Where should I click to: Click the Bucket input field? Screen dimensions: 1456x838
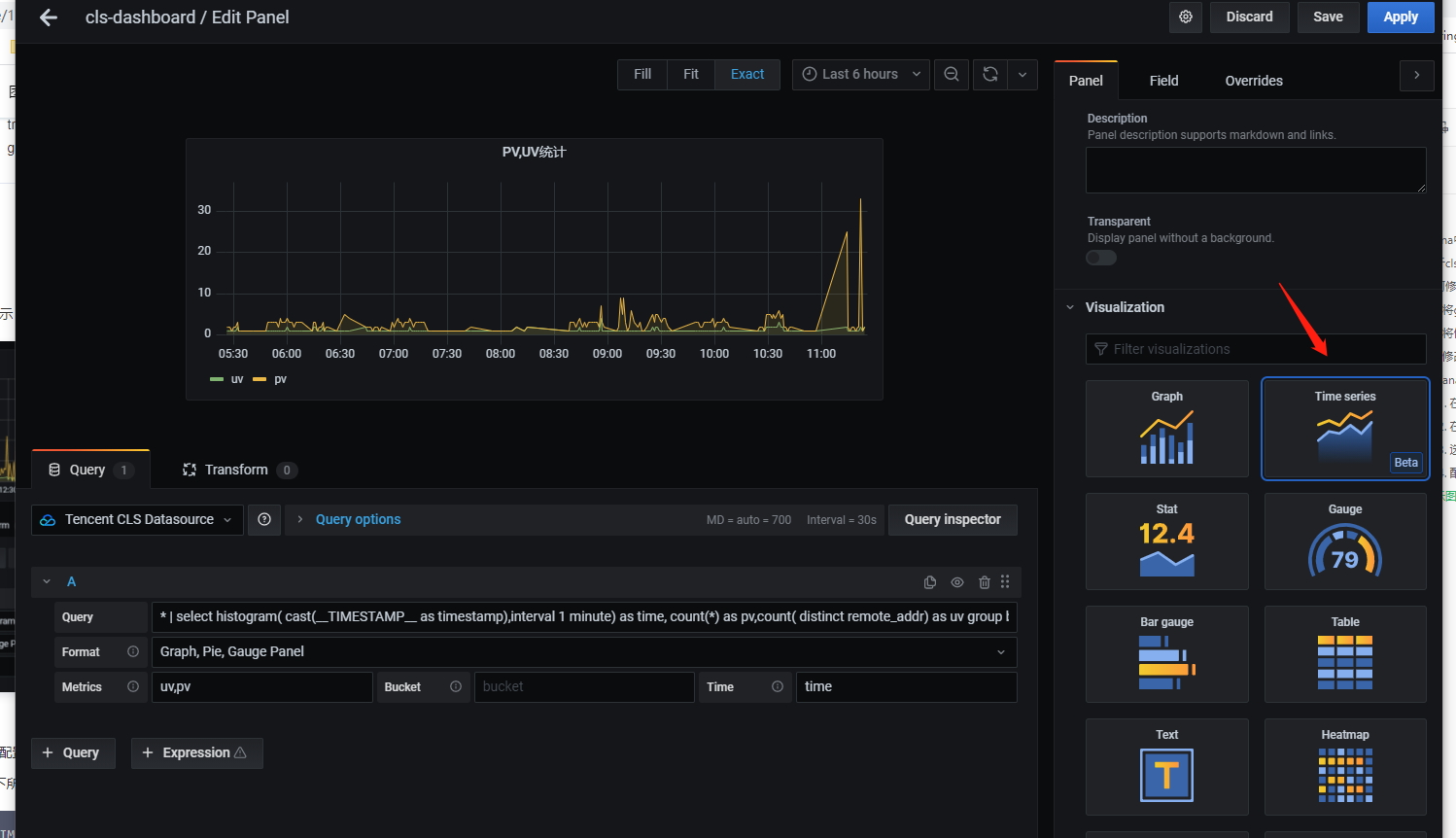[x=584, y=687]
